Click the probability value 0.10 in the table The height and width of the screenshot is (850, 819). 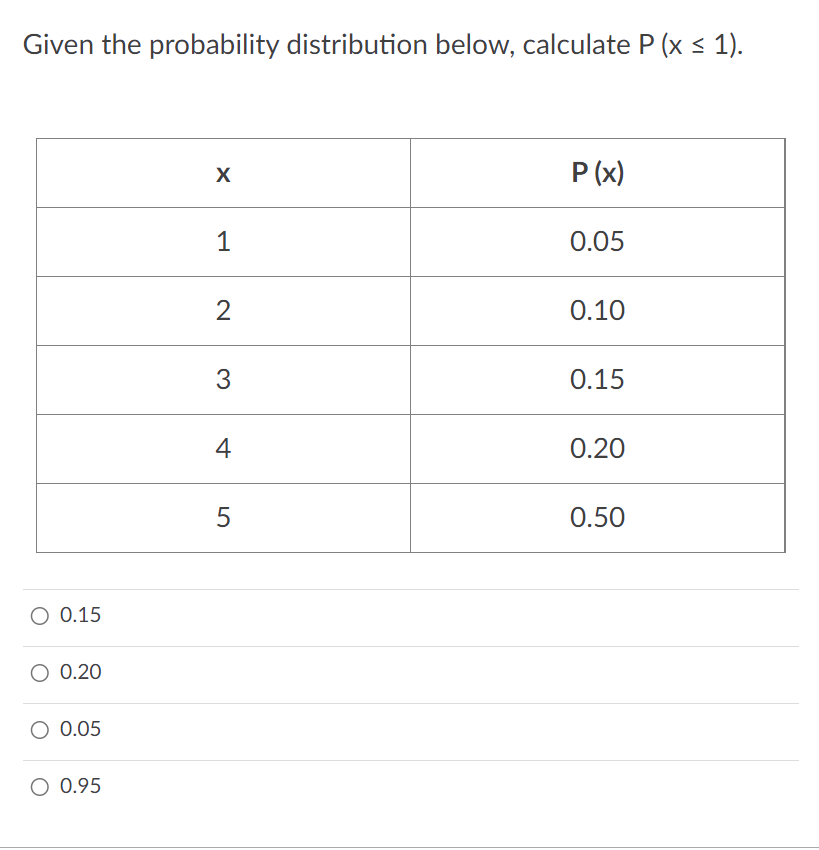point(598,311)
